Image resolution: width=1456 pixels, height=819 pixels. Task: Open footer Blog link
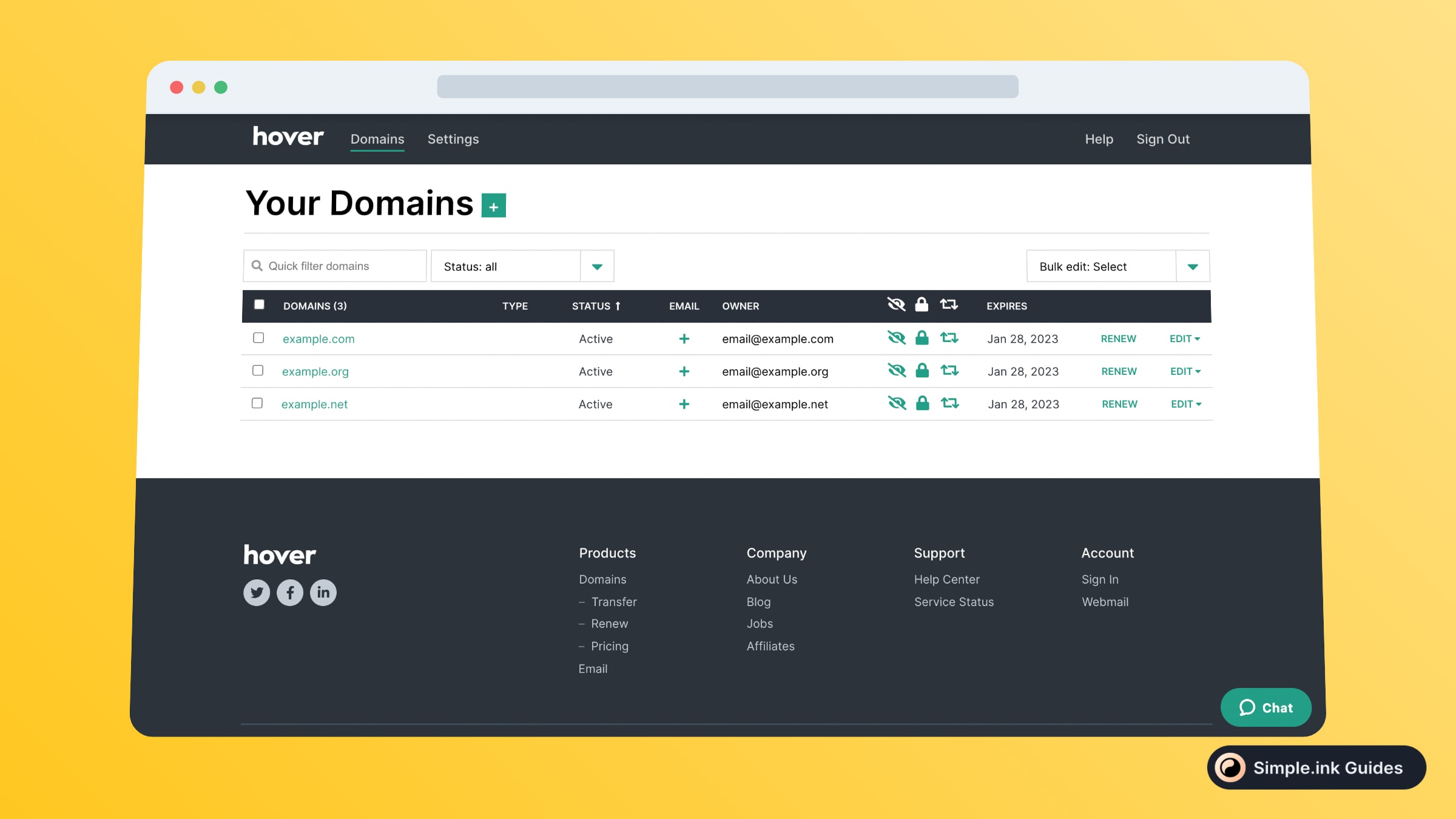click(x=758, y=602)
